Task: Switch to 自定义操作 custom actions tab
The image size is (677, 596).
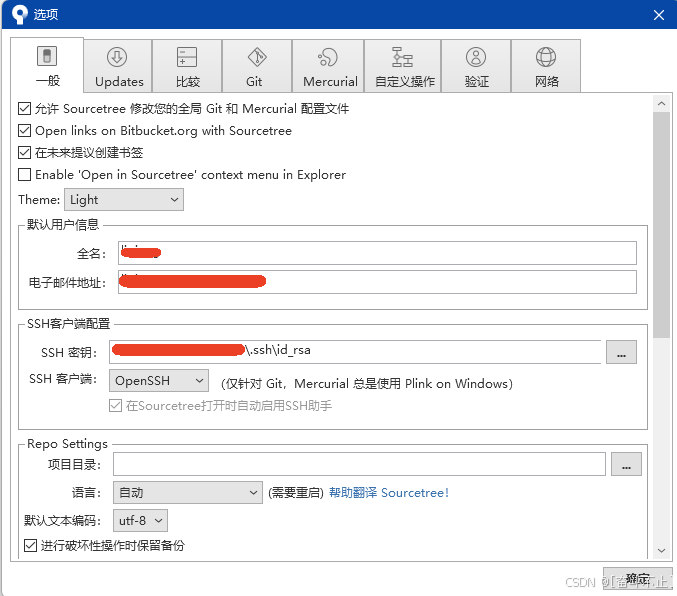Action: [402, 66]
